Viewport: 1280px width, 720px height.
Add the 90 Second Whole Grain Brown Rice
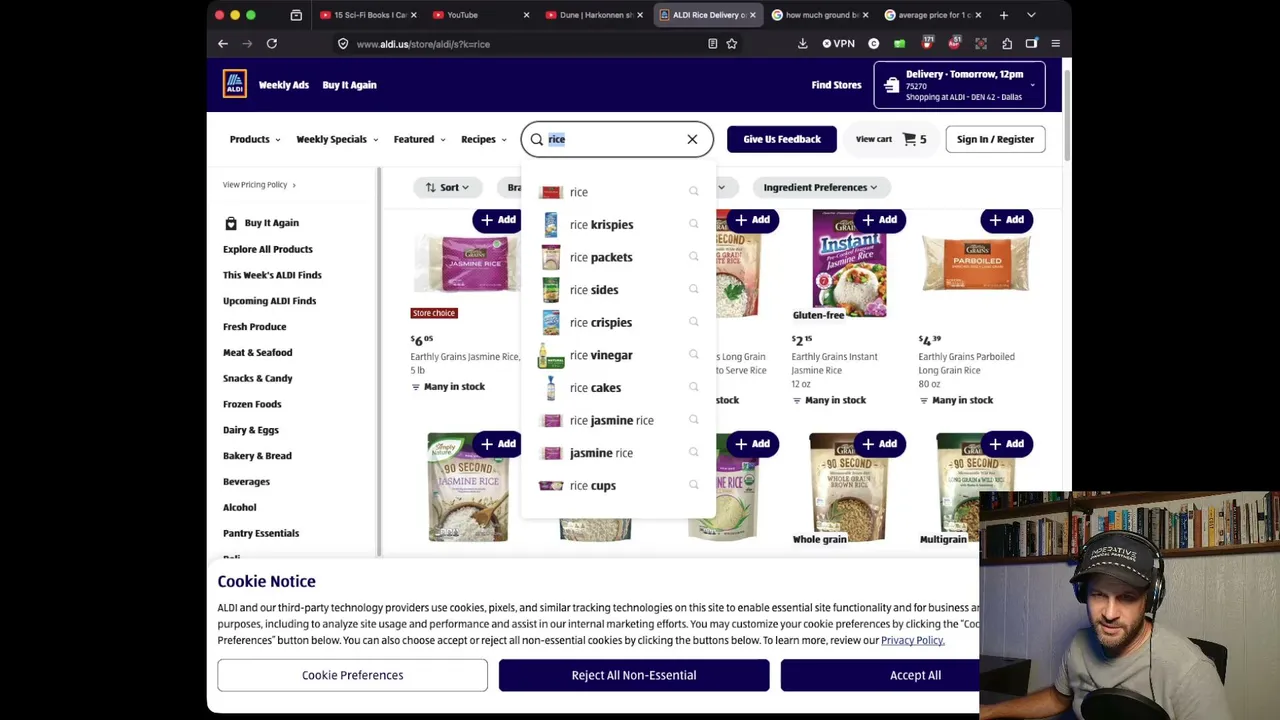[x=878, y=444]
